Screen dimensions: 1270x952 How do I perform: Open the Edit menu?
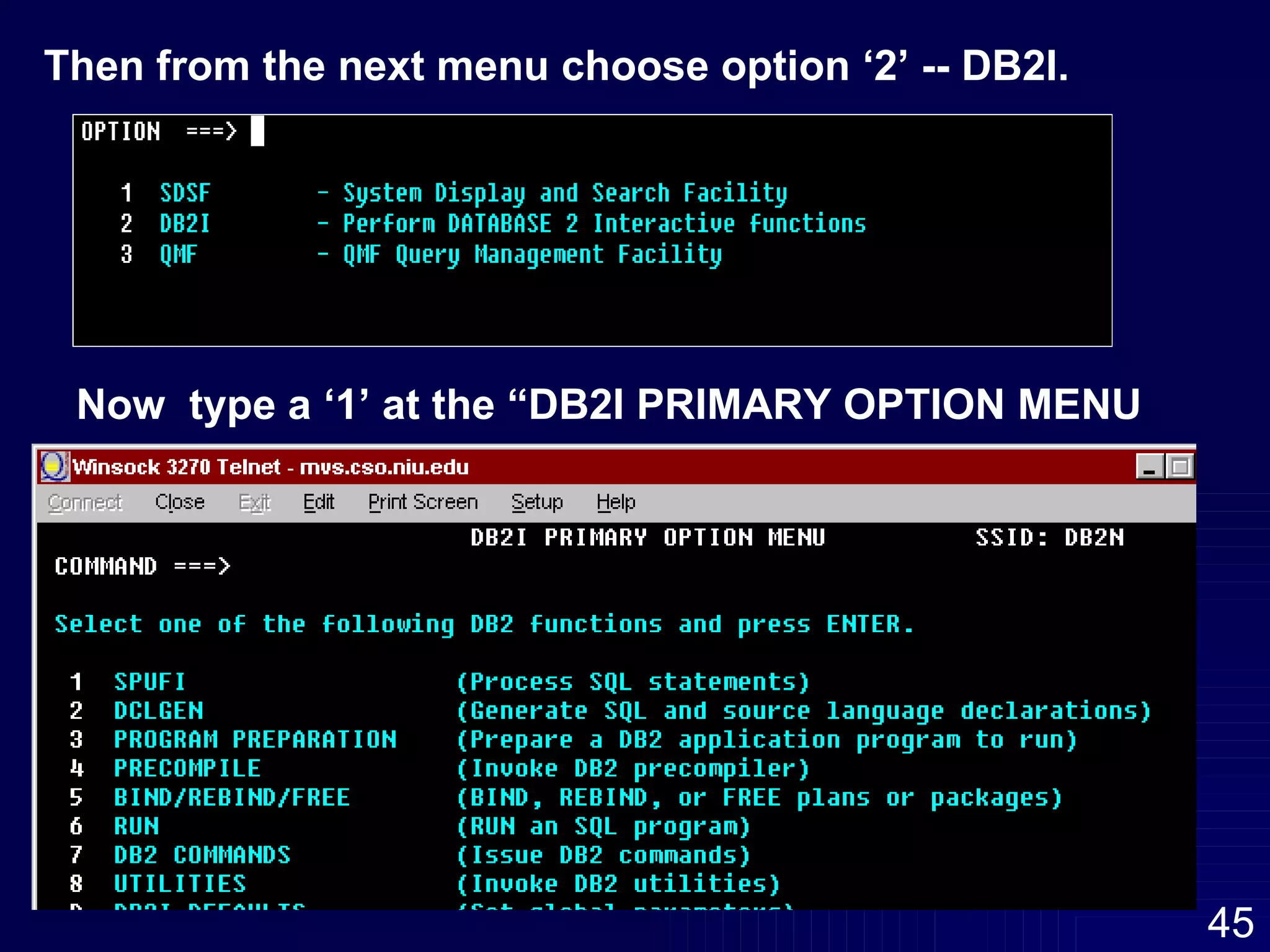click(x=319, y=502)
